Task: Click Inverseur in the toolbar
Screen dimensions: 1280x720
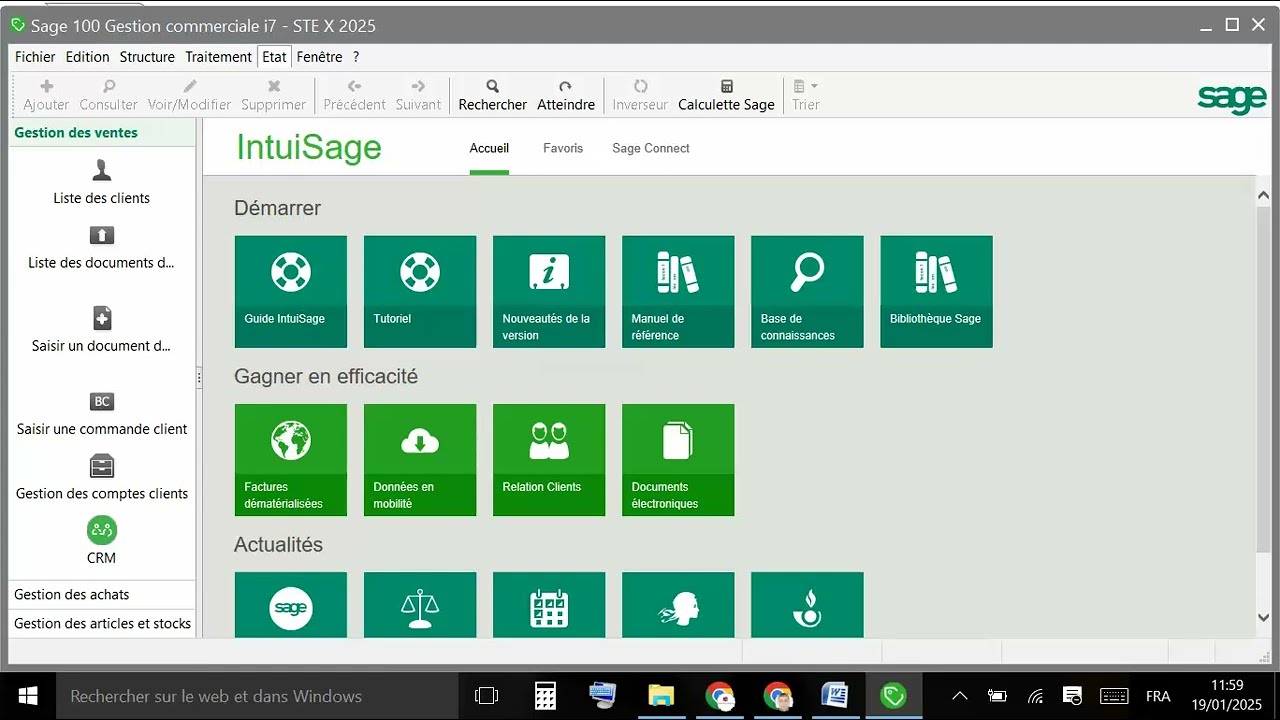Action: point(640,96)
